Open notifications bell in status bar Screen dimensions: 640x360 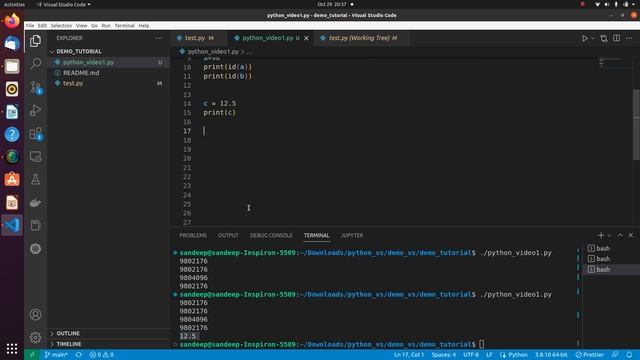pyautogui.click(x=629, y=355)
